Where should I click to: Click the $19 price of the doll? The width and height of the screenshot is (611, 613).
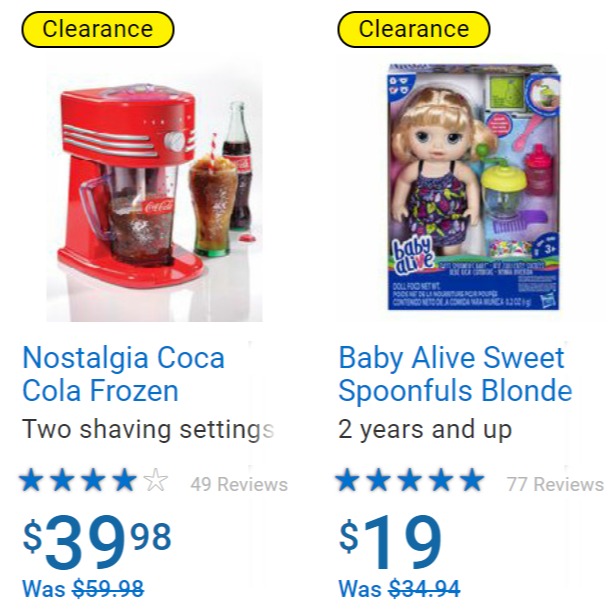click(x=391, y=541)
